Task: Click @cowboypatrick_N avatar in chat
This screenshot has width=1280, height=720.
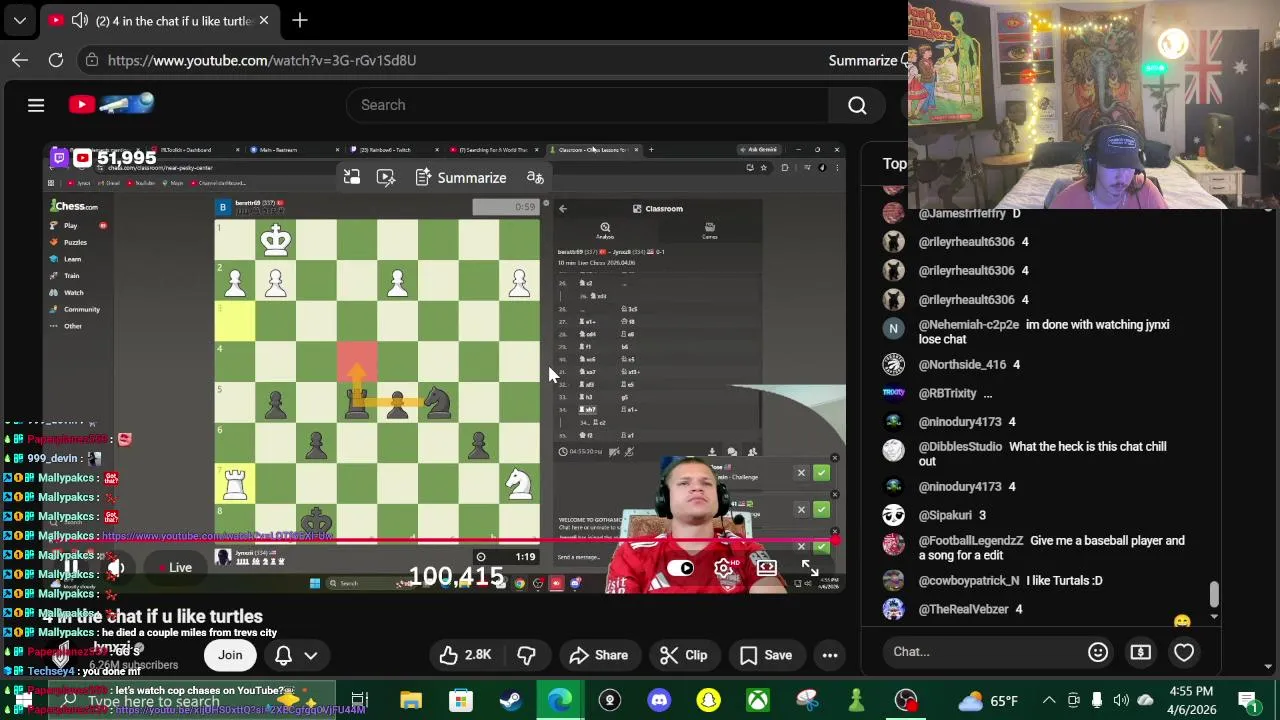Action: pyautogui.click(x=894, y=580)
